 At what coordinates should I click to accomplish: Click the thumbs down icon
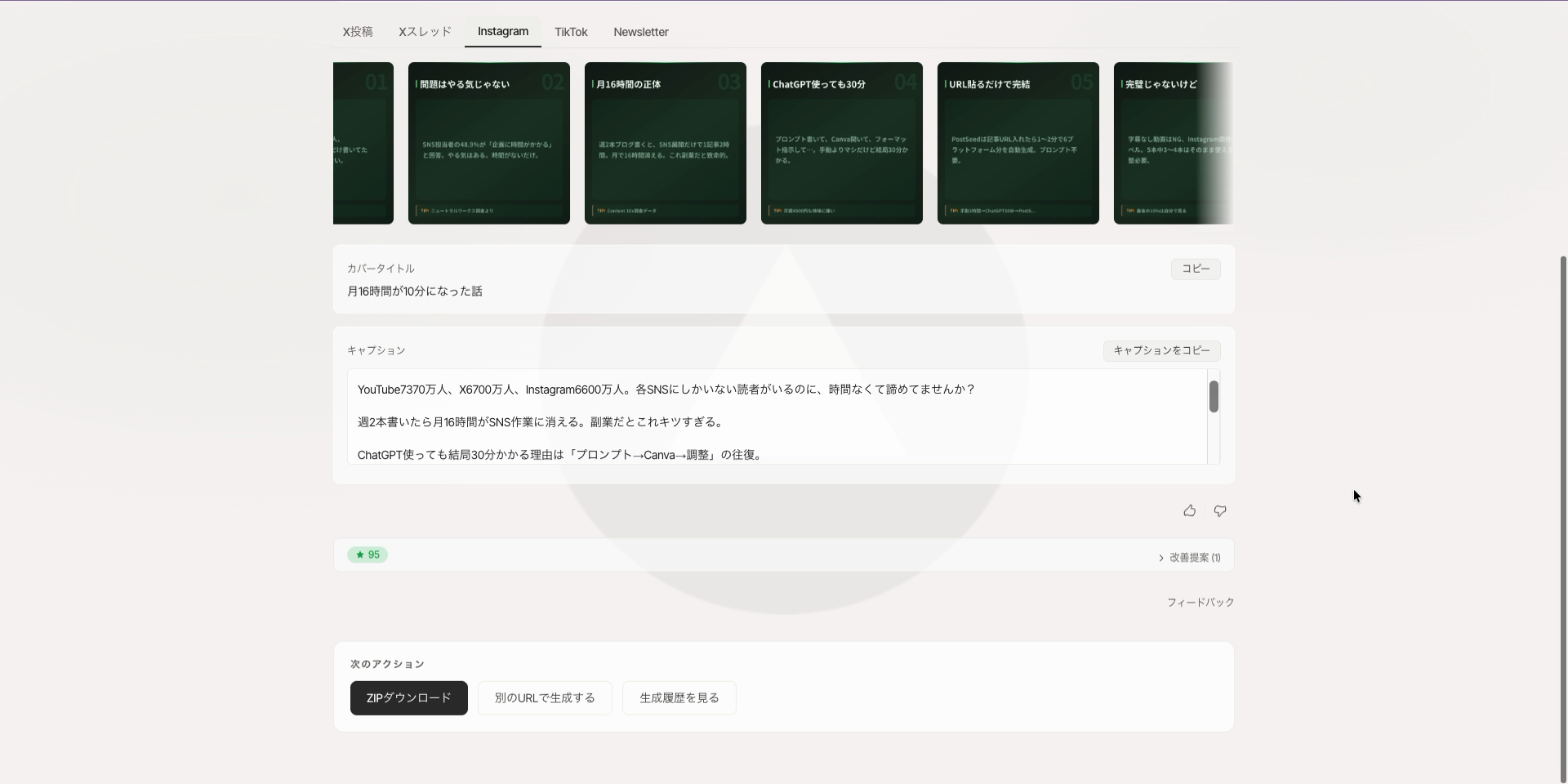pyautogui.click(x=1219, y=511)
